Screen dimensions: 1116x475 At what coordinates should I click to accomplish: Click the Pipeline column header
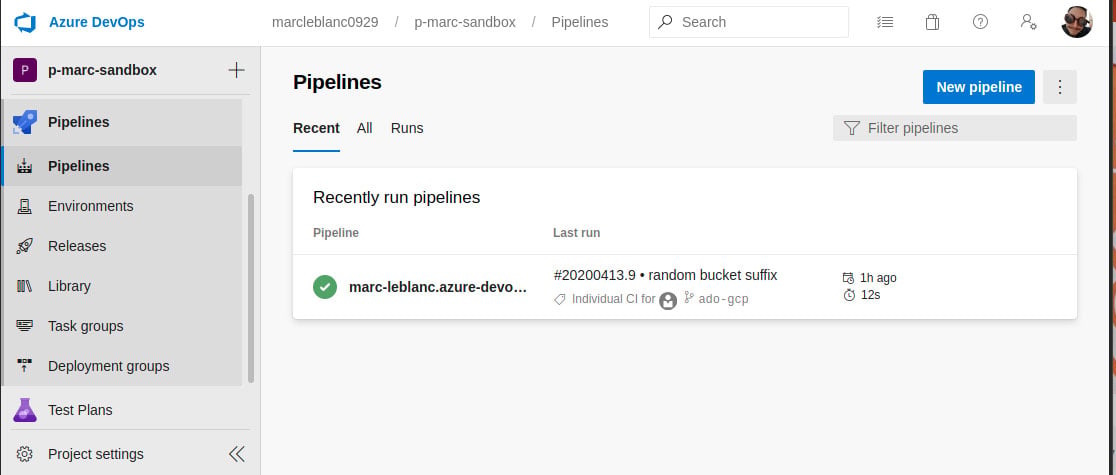point(336,233)
